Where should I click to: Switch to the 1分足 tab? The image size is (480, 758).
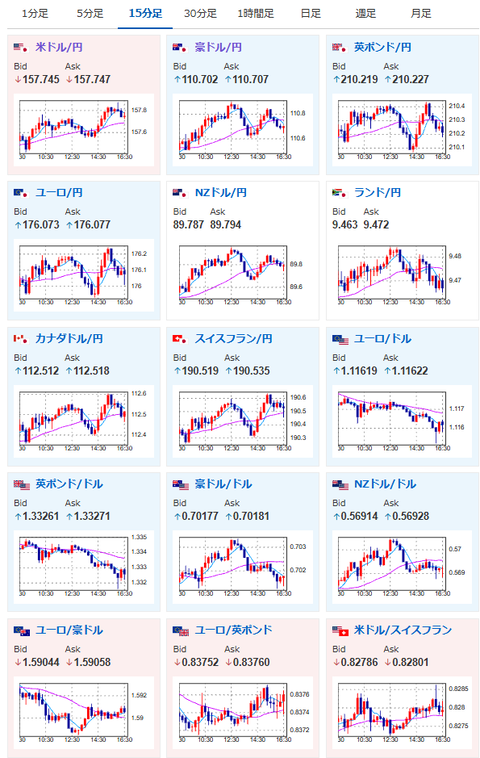click(35, 14)
